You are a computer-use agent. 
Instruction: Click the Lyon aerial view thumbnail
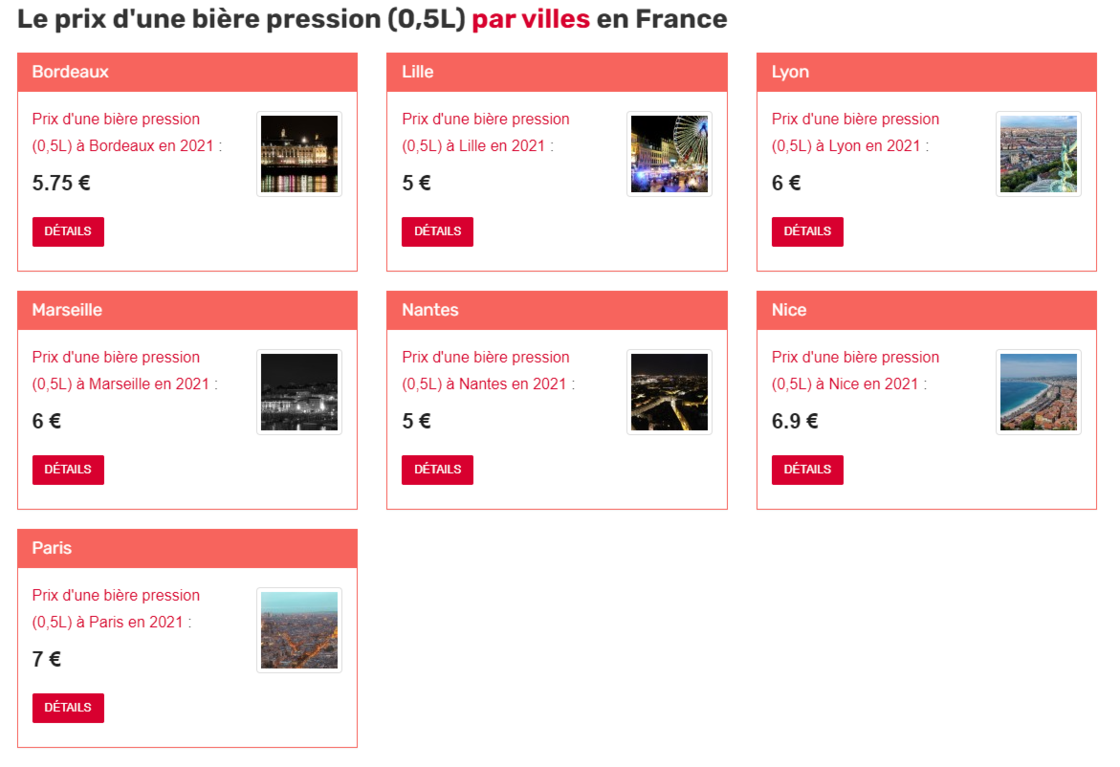point(1039,154)
